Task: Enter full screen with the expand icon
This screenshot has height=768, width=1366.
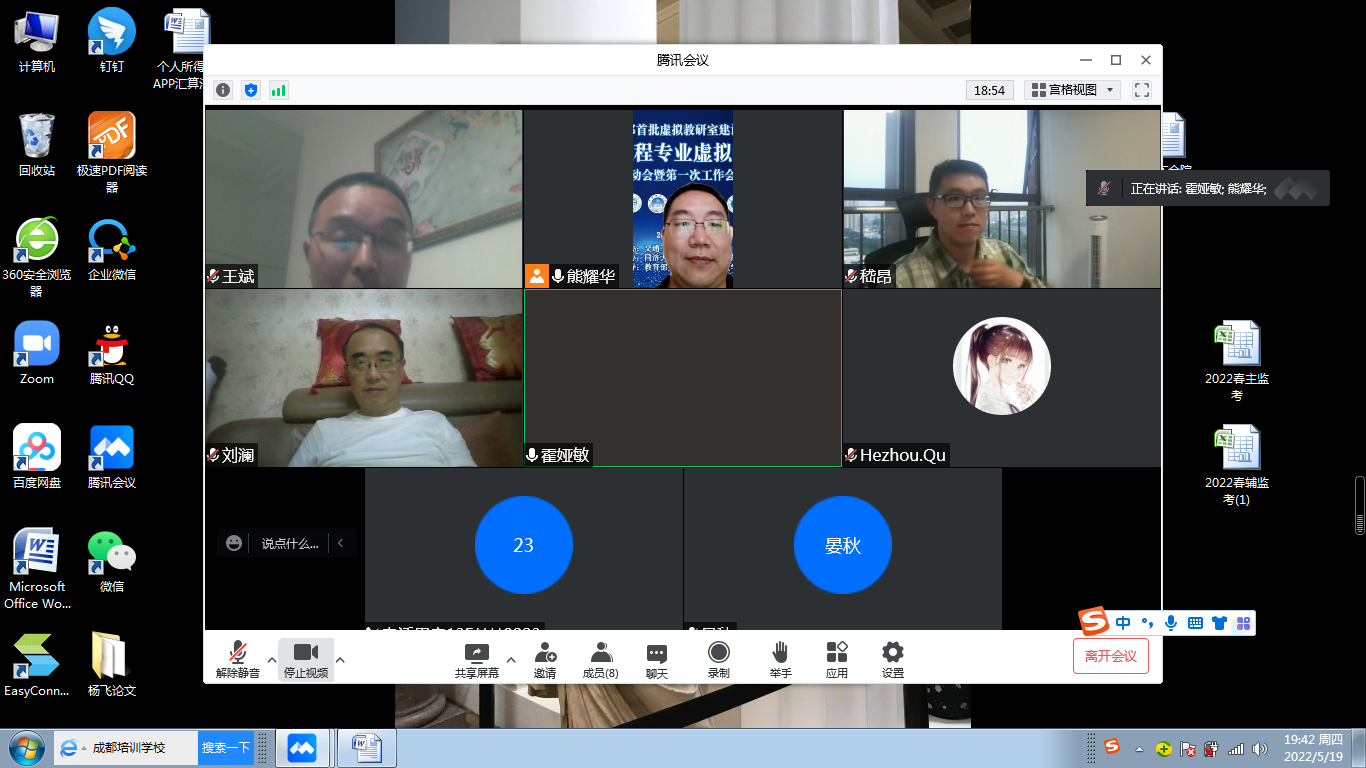Action: tap(1141, 90)
